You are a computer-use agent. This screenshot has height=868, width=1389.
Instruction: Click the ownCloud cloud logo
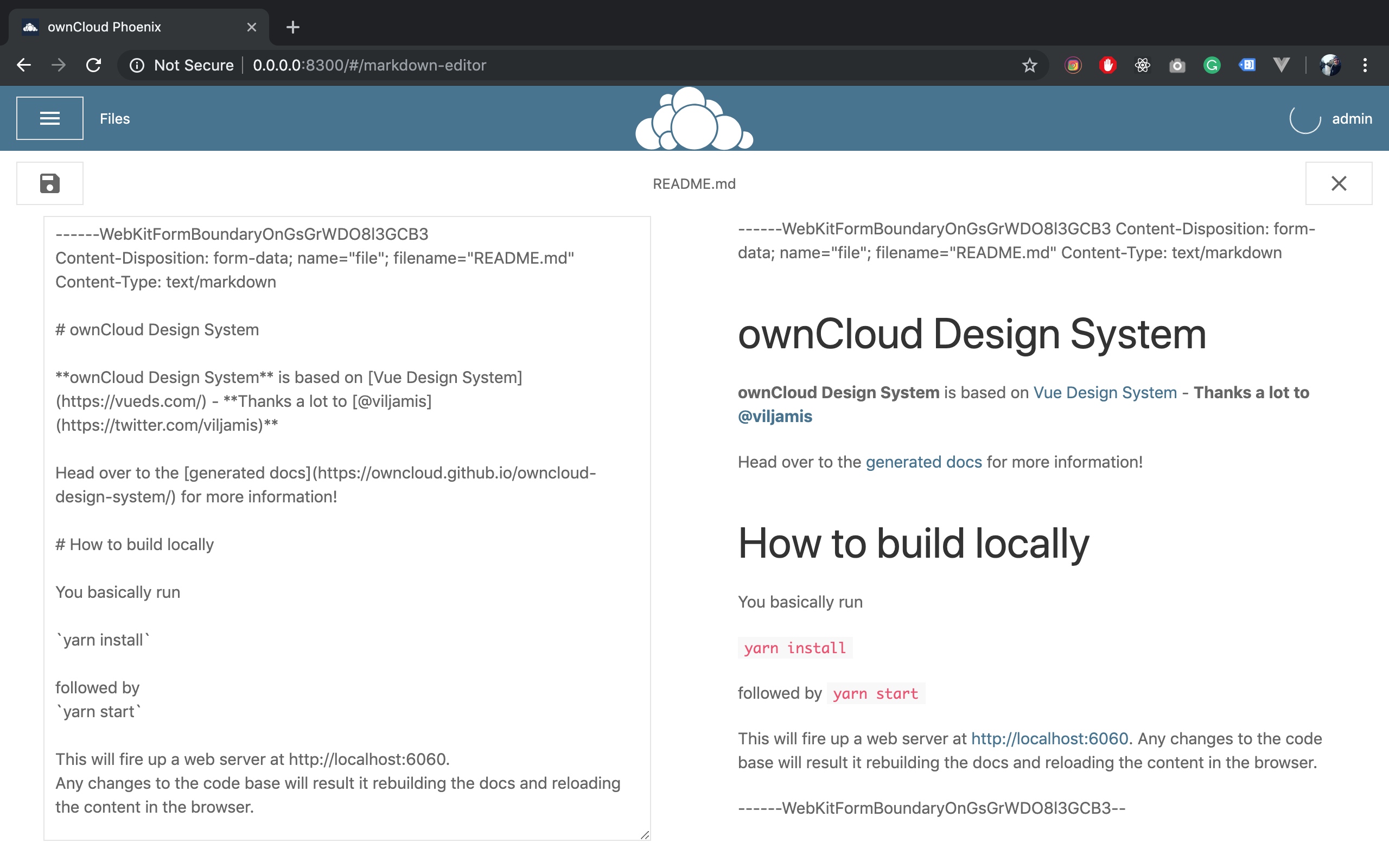[x=694, y=119]
